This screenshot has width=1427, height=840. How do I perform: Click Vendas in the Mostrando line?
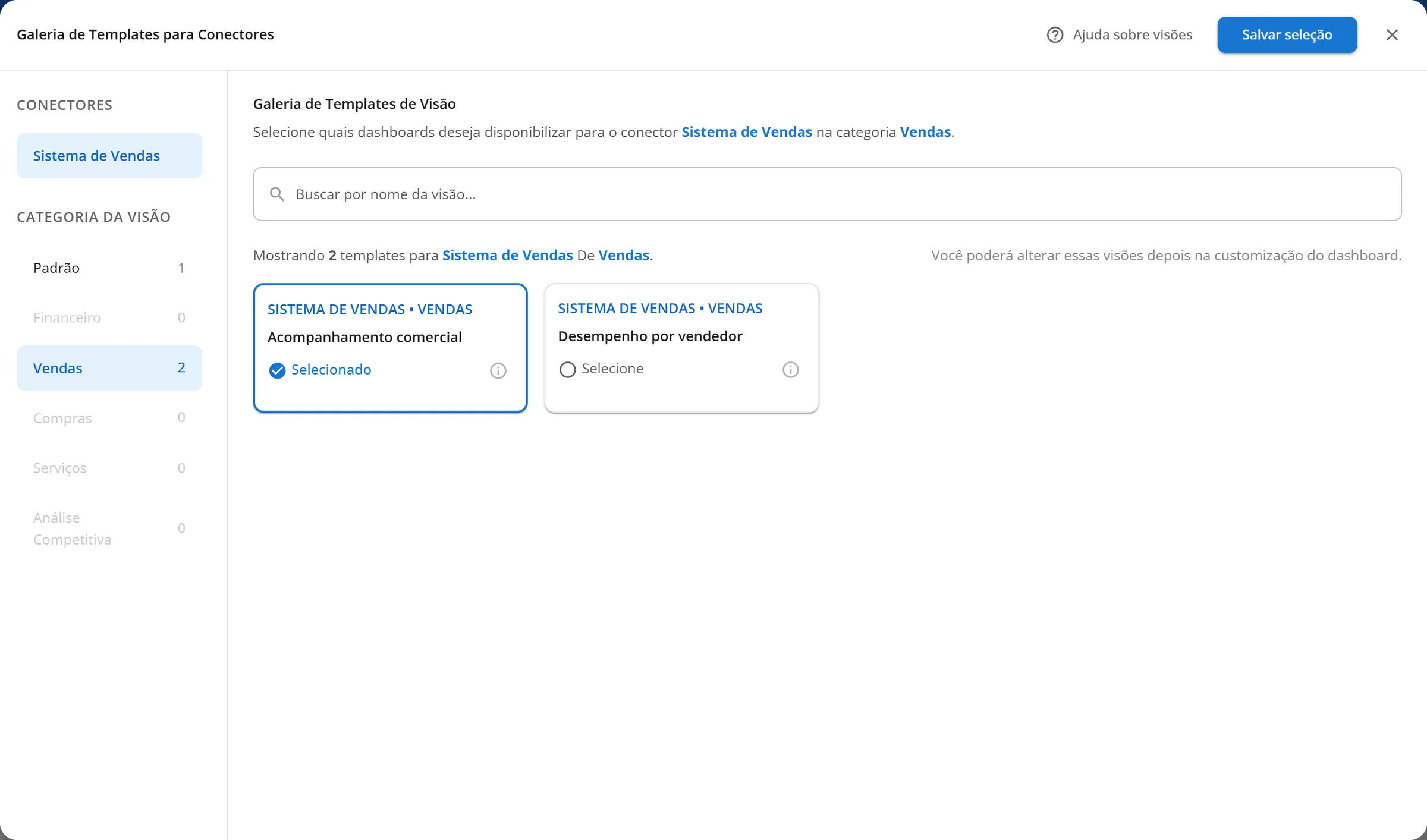[x=623, y=255]
